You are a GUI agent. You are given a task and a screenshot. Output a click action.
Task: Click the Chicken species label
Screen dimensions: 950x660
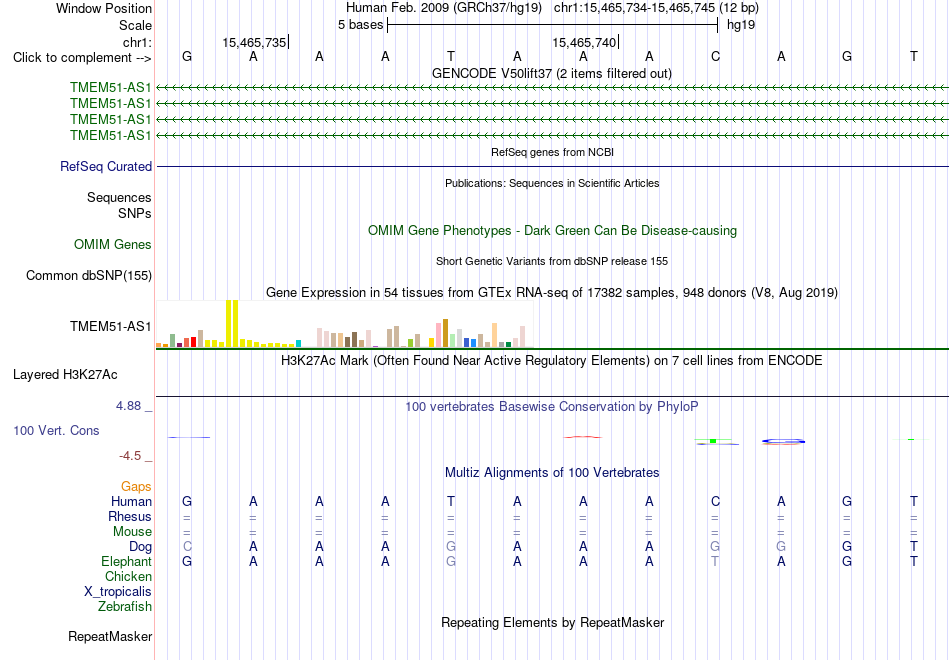click(x=128, y=576)
